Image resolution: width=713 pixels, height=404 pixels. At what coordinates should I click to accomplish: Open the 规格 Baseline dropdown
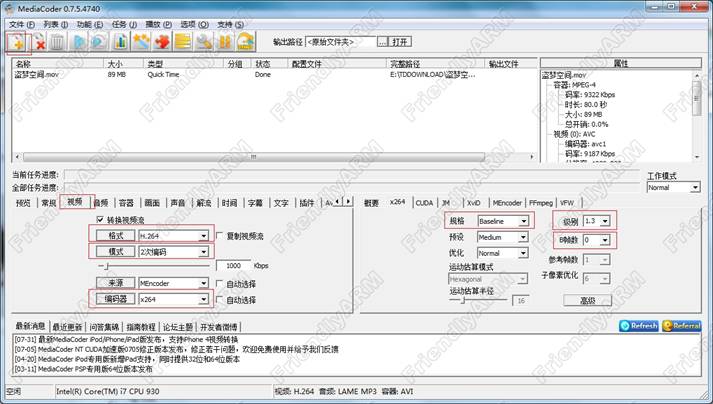click(523, 221)
